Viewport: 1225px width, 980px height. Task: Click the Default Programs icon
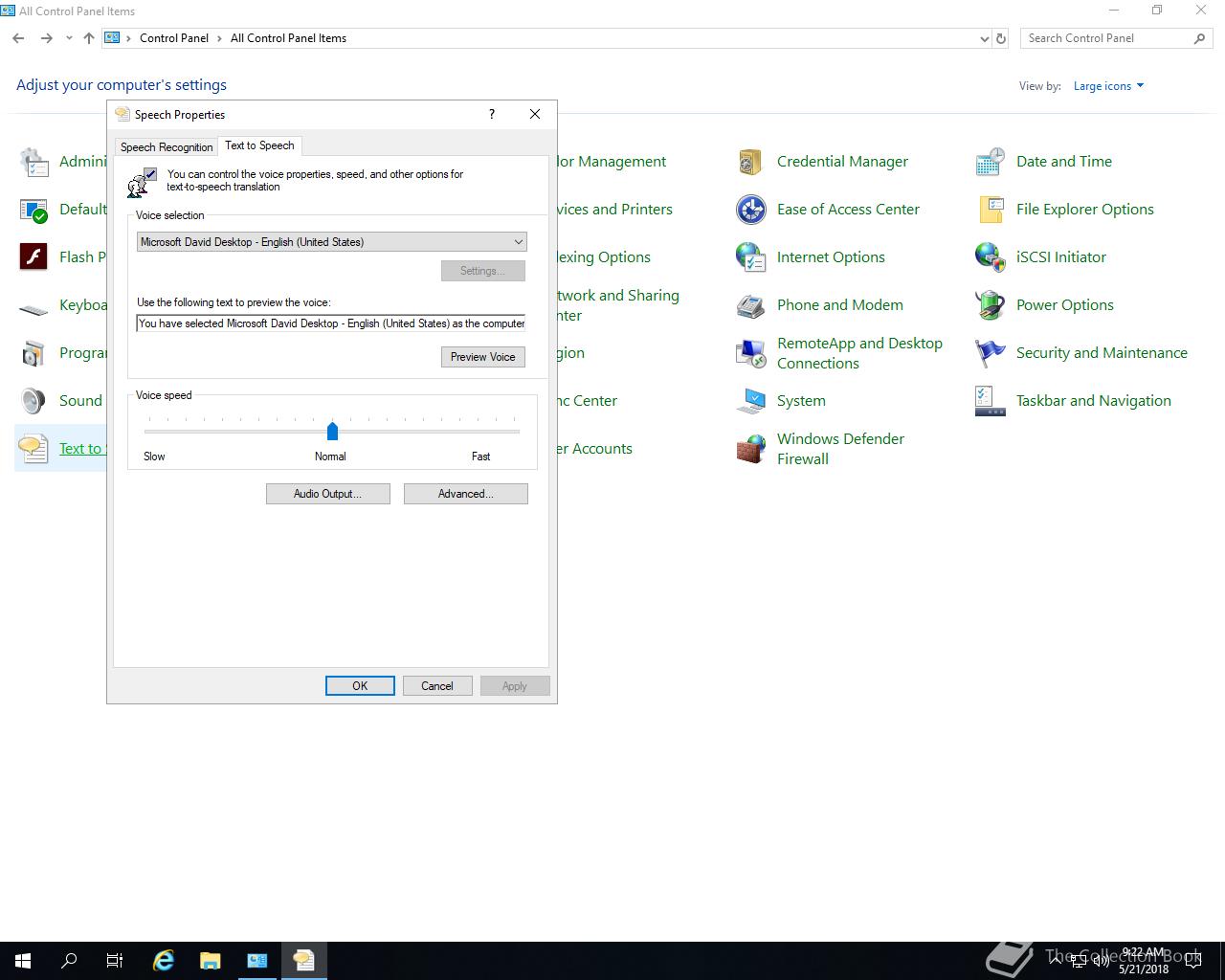tap(33, 210)
